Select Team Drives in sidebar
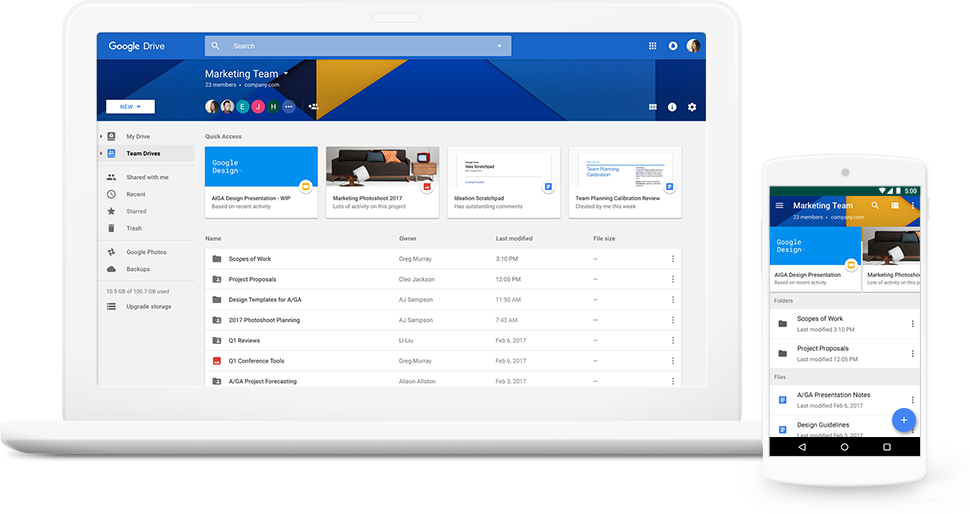 click(x=147, y=153)
